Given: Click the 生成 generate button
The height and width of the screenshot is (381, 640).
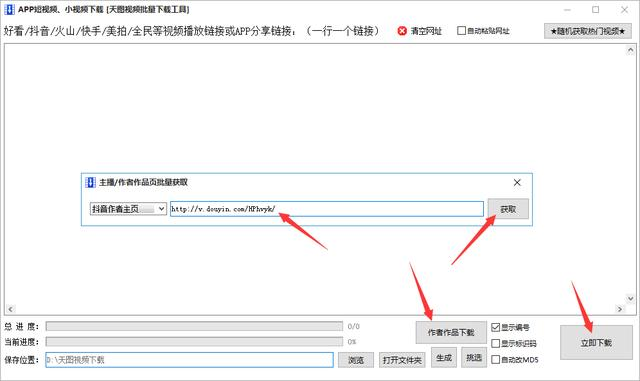Looking at the screenshot, I should click(444, 358).
